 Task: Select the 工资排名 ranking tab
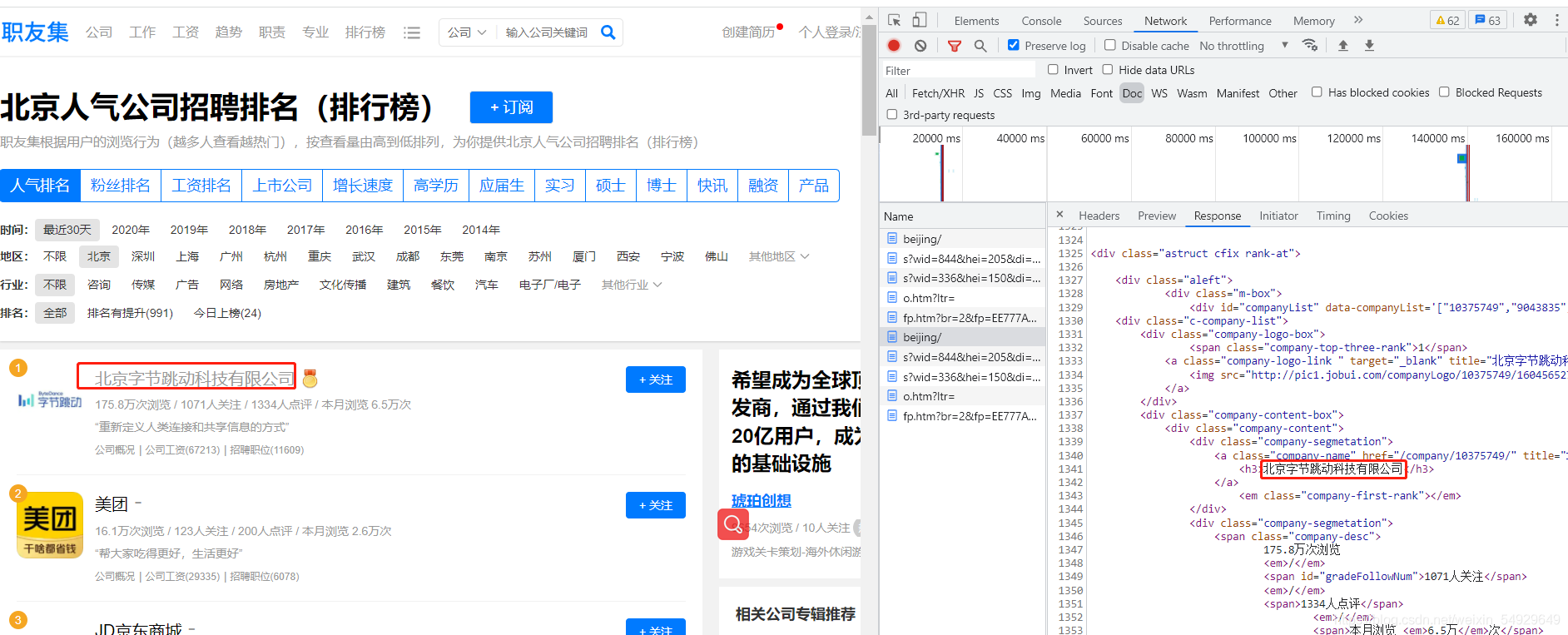201,186
